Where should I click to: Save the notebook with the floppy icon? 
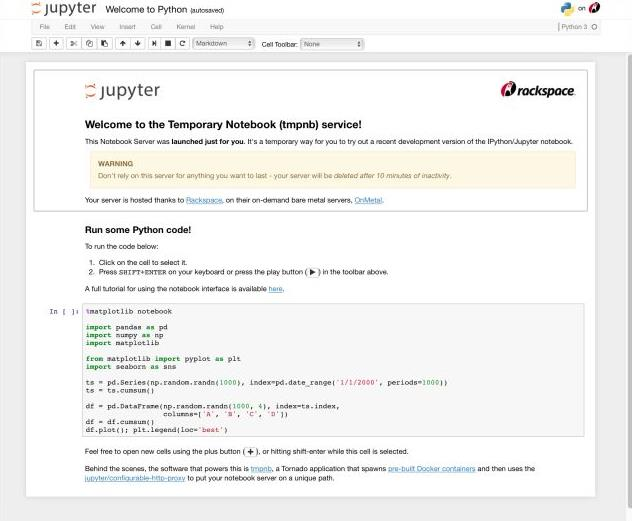click(39, 44)
